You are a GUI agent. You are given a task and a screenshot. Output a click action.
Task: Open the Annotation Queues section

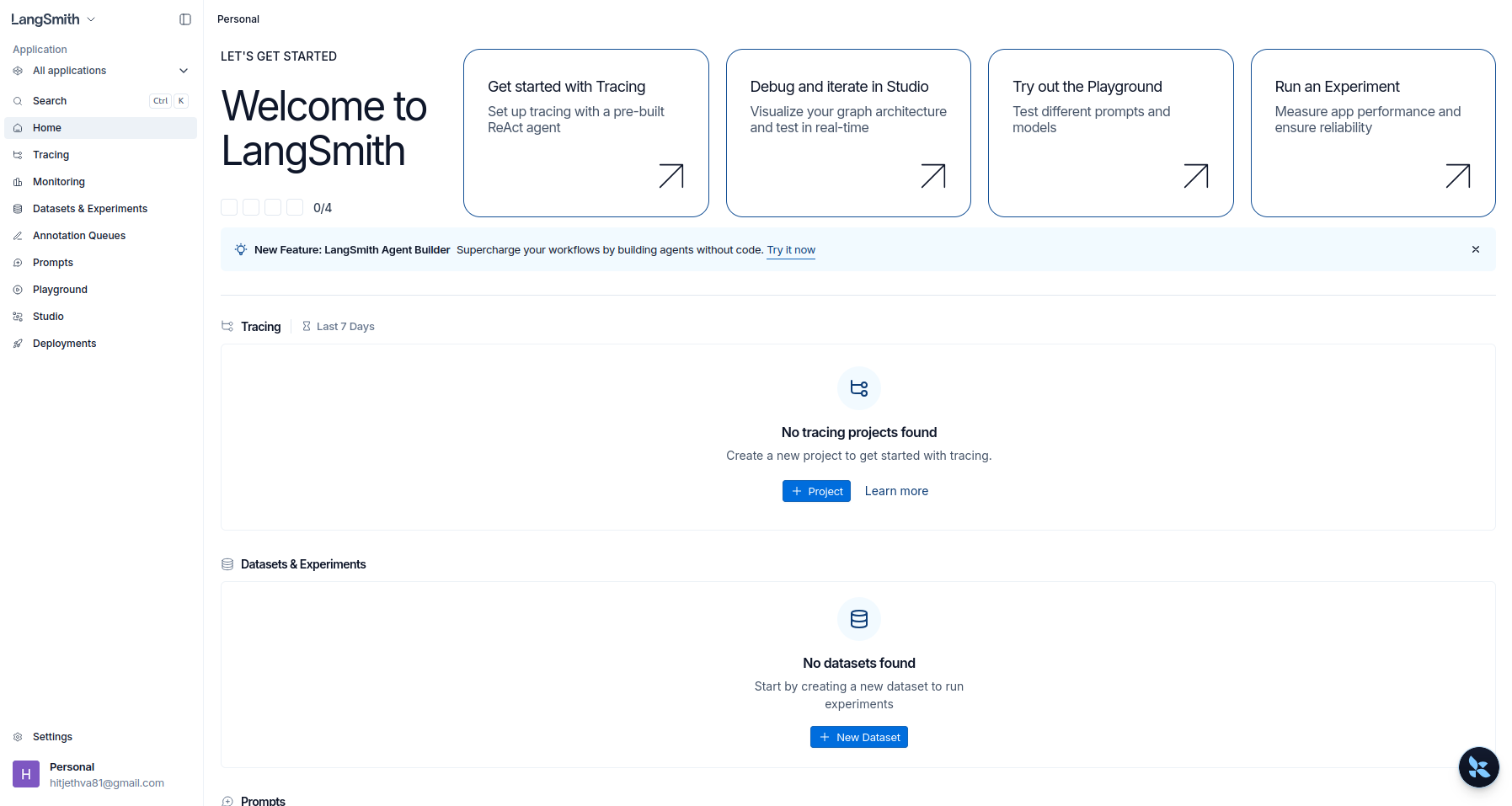79,235
